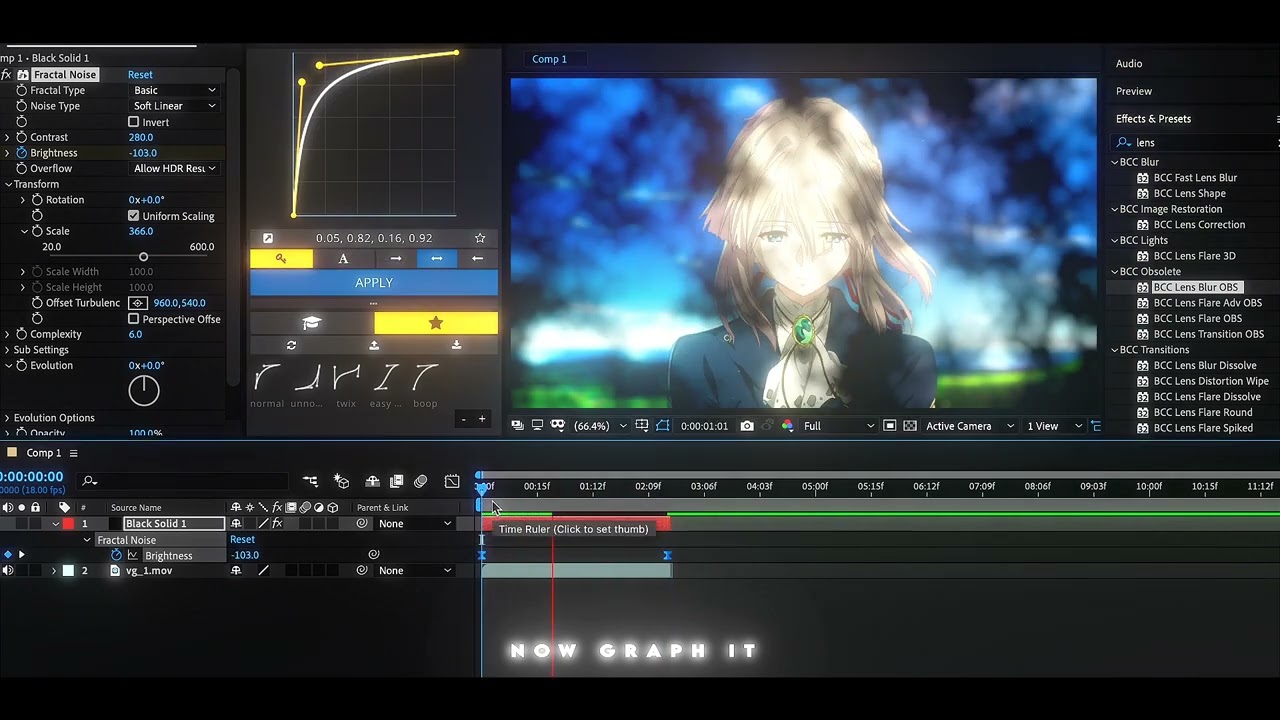Click the Evolution angle dial

click(144, 390)
